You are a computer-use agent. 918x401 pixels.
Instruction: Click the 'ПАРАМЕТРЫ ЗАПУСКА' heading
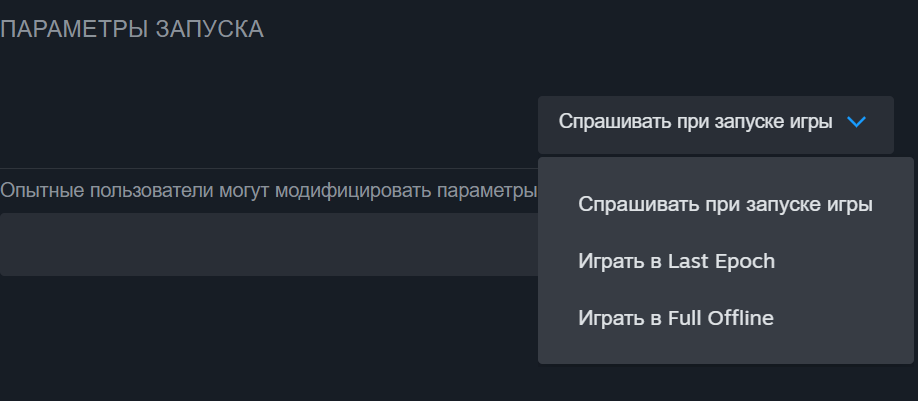pyautogui.click(x=132, y=30)
